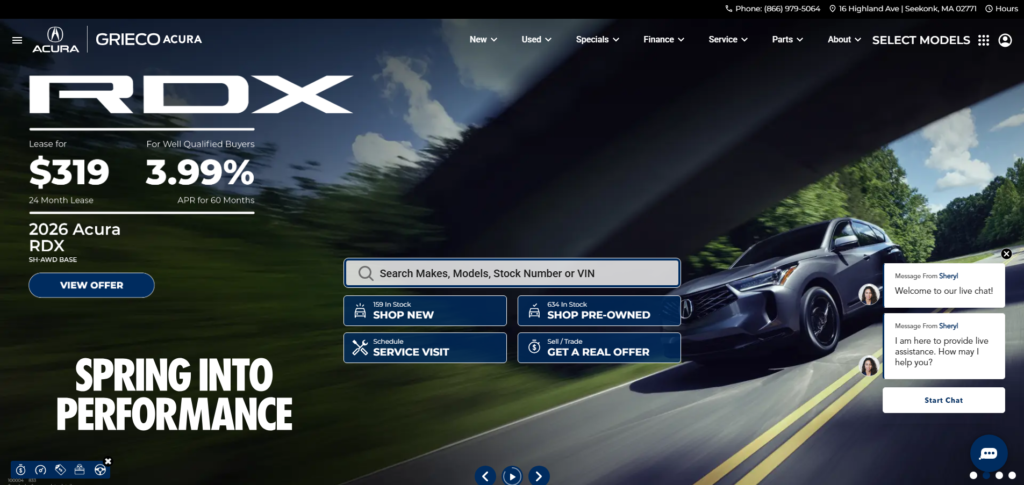Dismiss the live chat message popup
The height and width of the screenshot is (485, 1024).
click(1006, 254)
